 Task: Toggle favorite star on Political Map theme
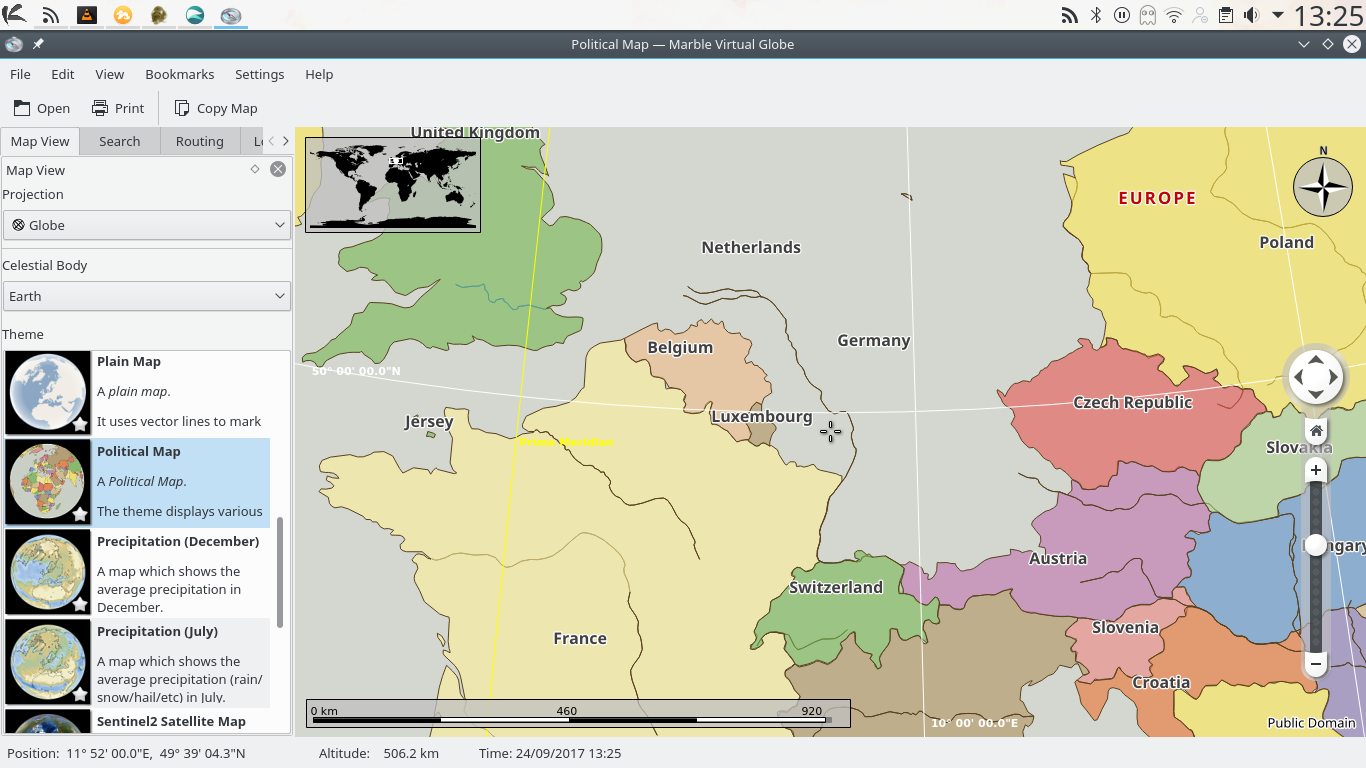[x=79, y=514]
